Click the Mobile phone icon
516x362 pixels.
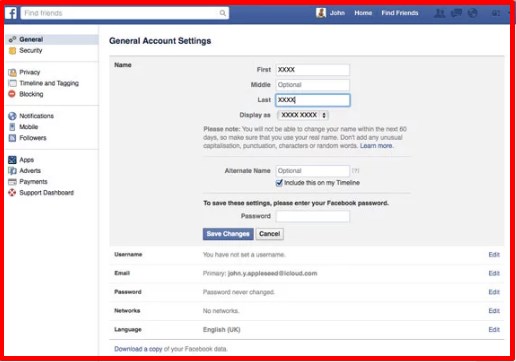pos(12,127)
